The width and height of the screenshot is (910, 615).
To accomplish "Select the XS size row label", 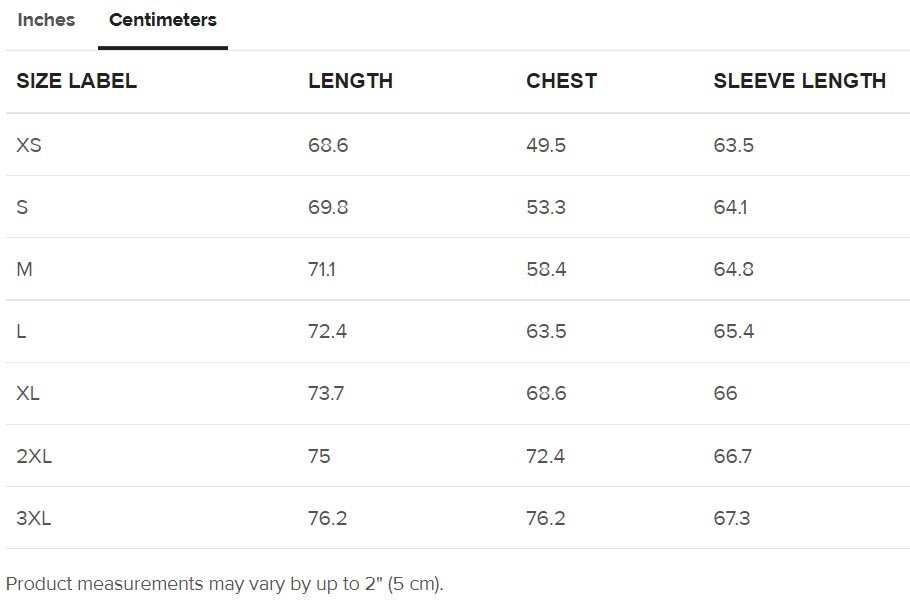I will click(29, 145).
